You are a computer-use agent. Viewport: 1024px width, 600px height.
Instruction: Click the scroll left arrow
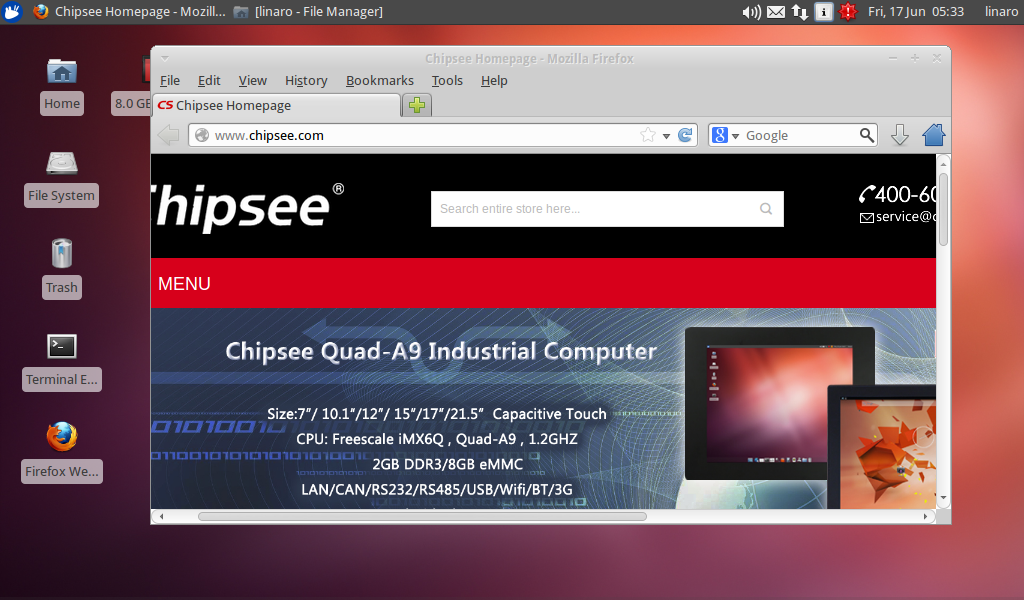[x=161, y=516]
